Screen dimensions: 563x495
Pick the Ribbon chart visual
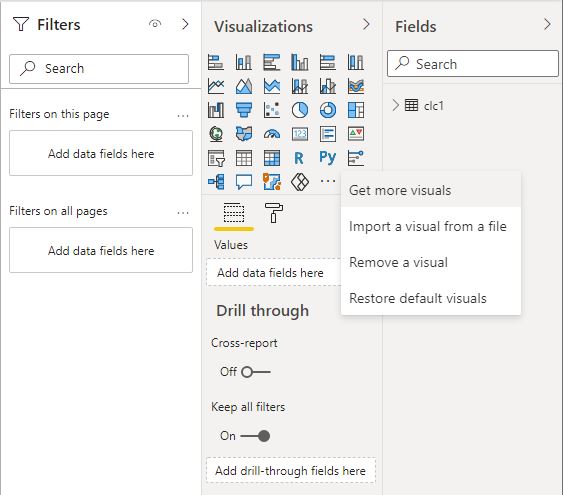356,86
